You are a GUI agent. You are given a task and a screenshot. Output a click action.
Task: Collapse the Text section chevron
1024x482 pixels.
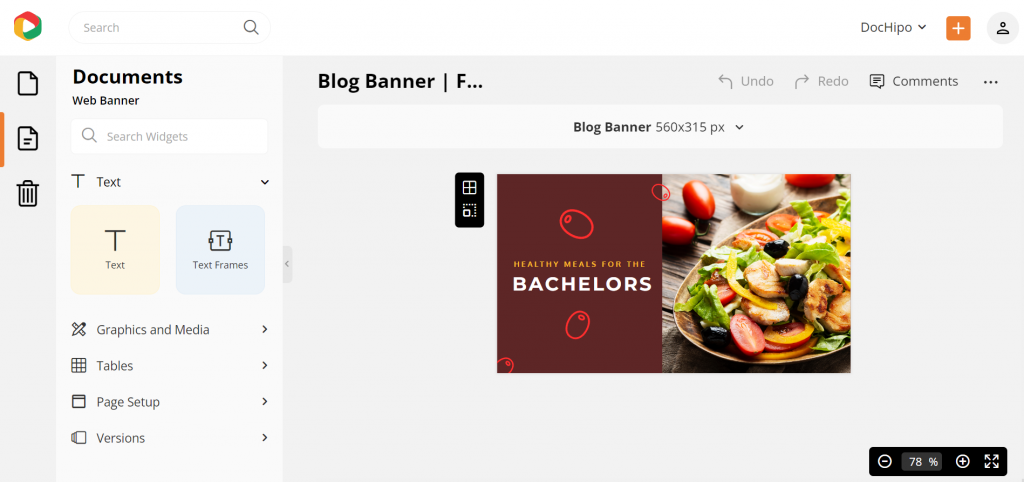point(264,182)
